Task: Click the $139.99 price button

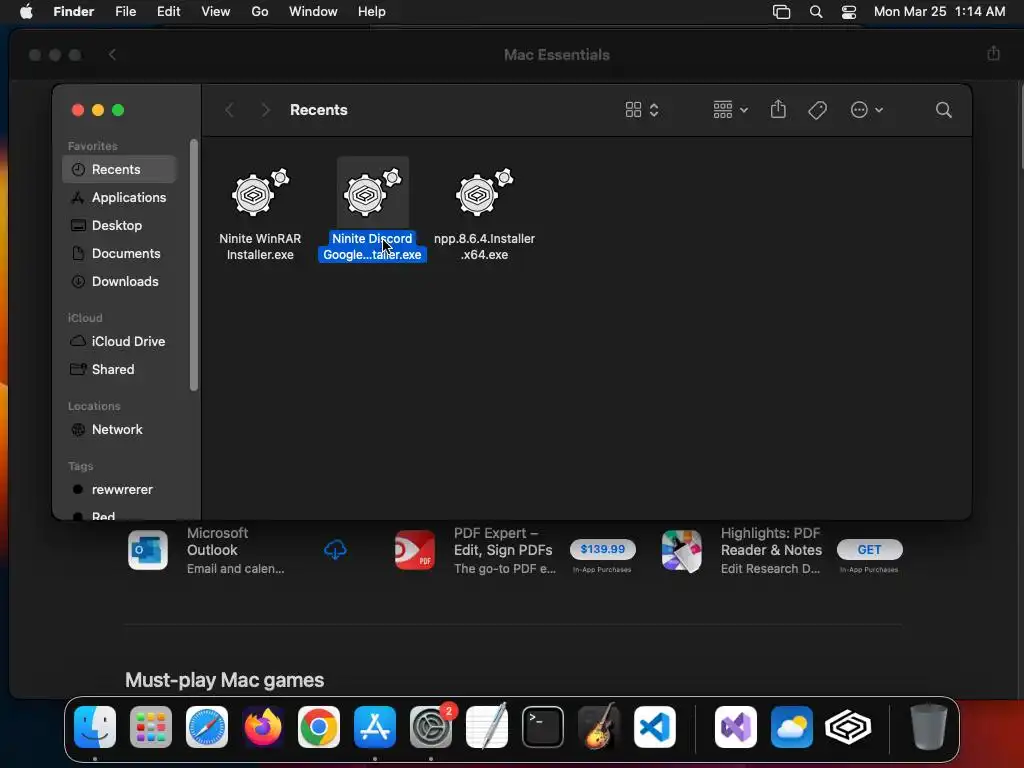Action: [x=602, y=549]
